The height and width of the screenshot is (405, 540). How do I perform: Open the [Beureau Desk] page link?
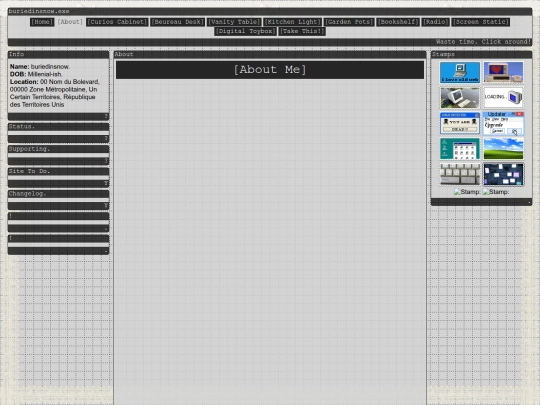178,22
